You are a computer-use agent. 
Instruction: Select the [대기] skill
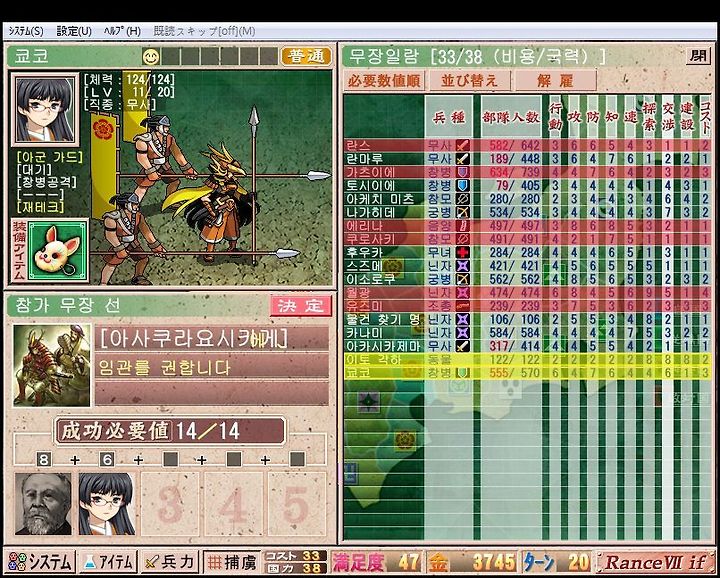coord(34,170)
